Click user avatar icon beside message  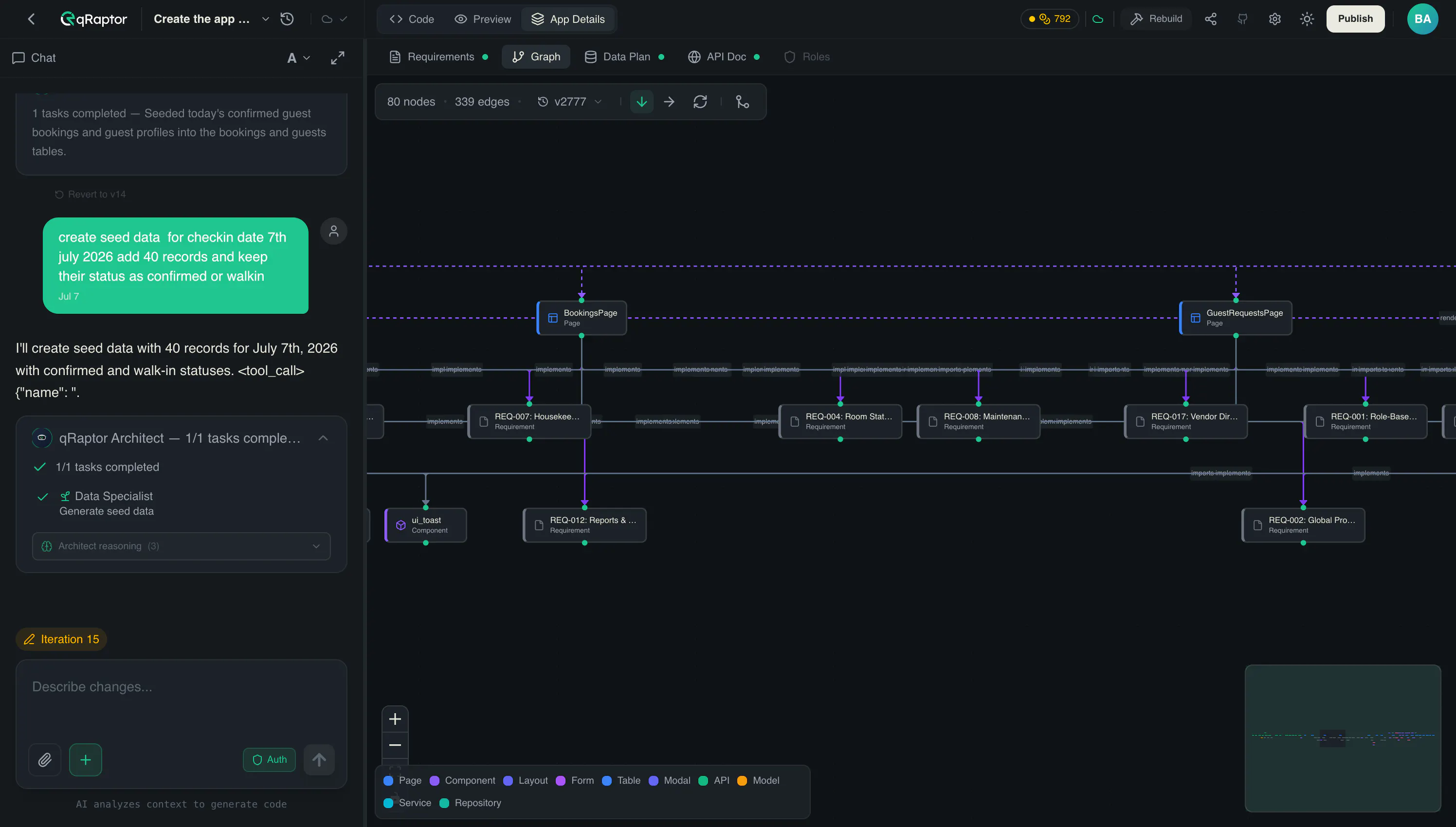[333, 231]
